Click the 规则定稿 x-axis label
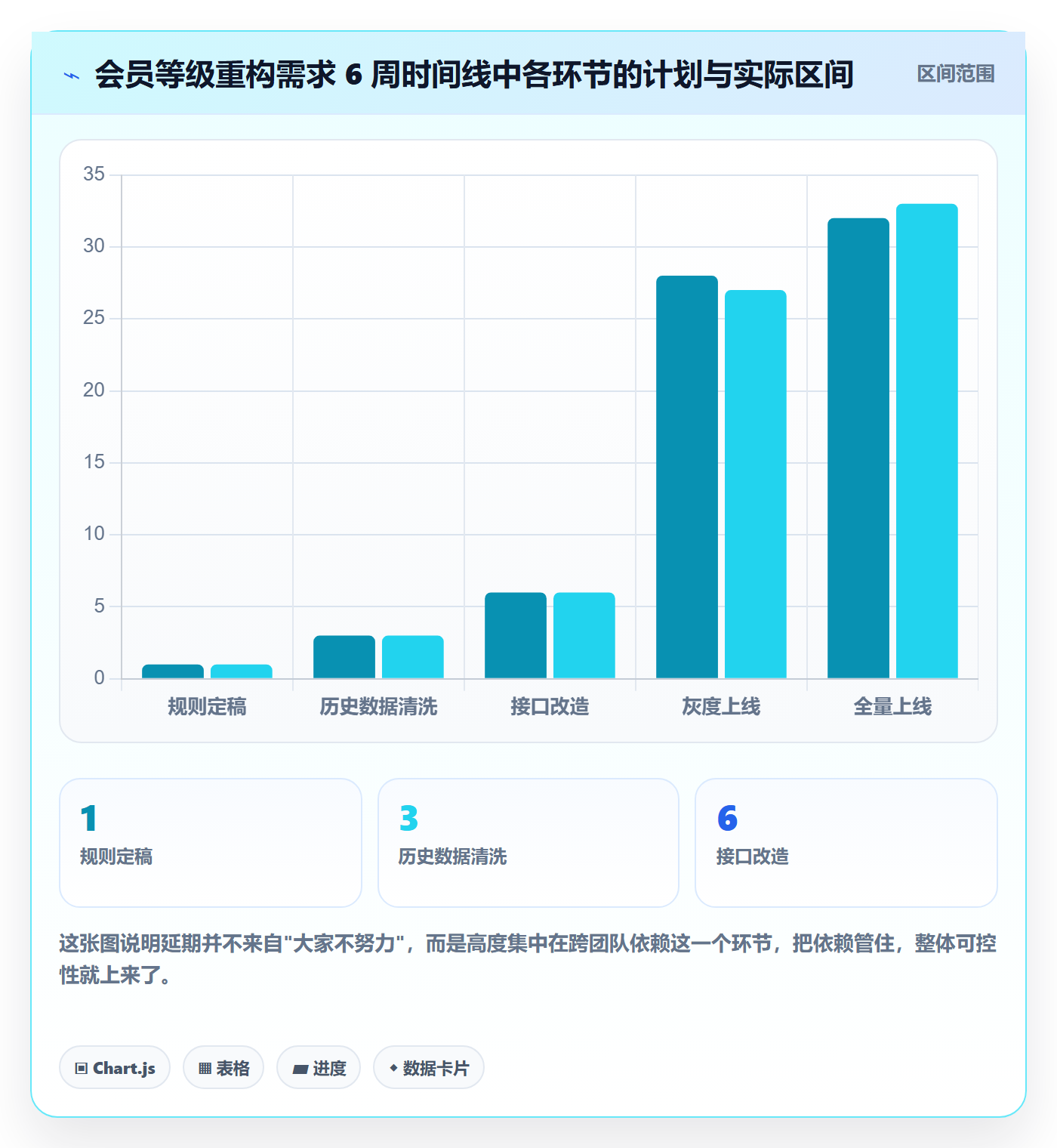 click(x=207, y=707)
